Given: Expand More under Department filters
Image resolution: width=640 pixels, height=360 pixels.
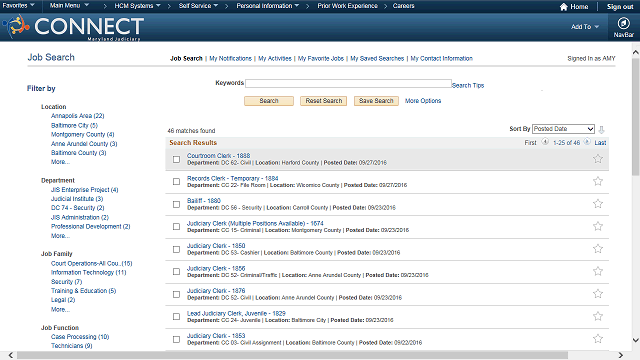Looking at the screenshot, I should click(60, 236).
